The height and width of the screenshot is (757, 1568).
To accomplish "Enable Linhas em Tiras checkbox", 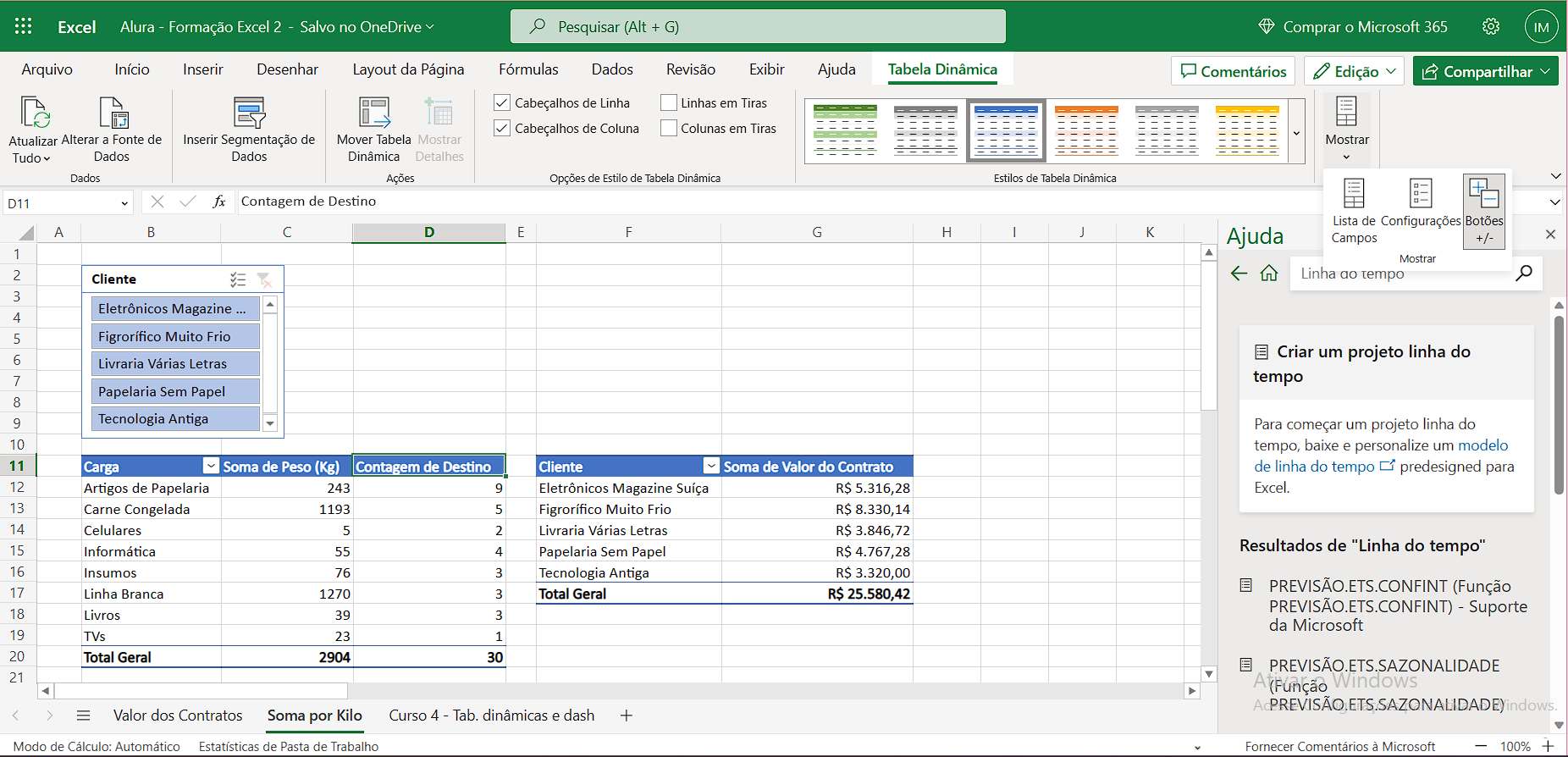I will 669,102.
